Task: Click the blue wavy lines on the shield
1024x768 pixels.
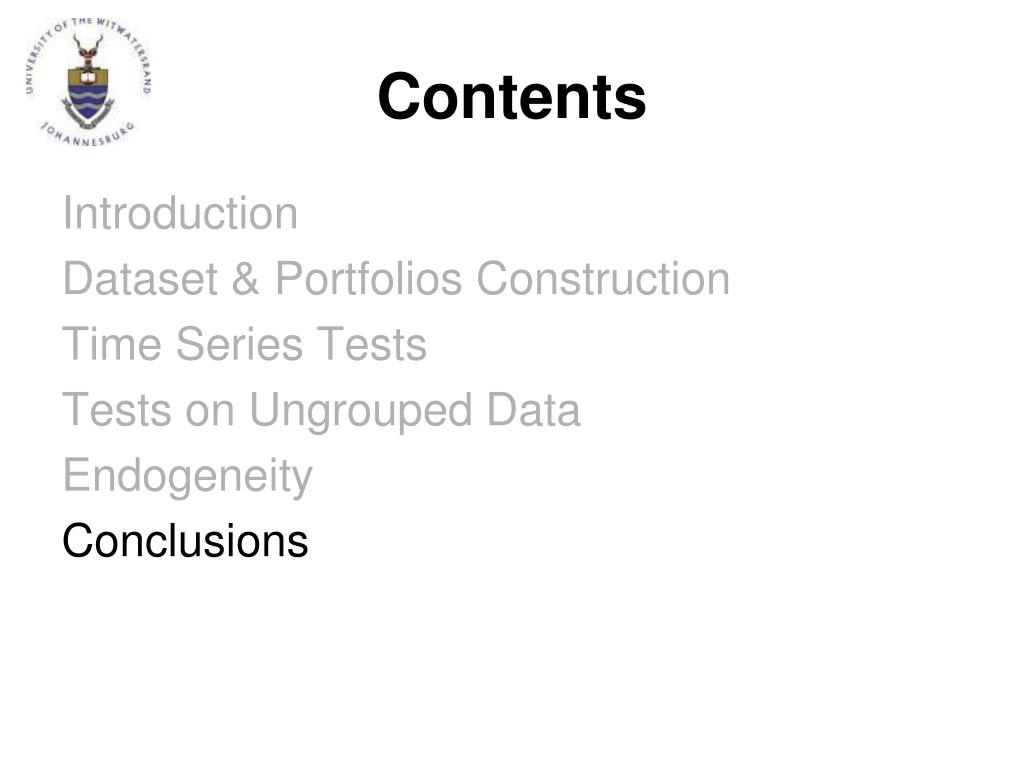Action: pyautogui.click(x=88, y=103)
